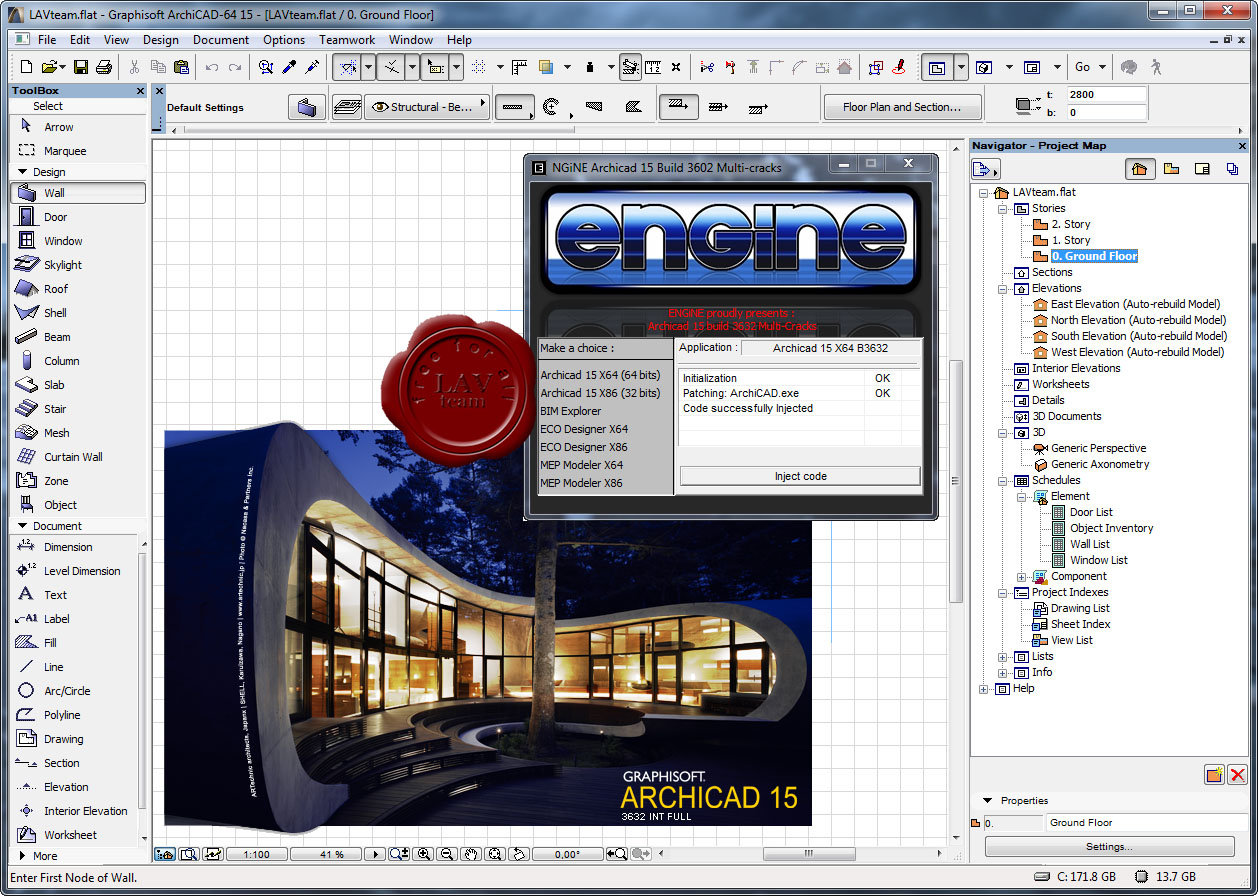Open 2. Story in Navigator
Screen dimensions: 1258x896
(1070, 224)
